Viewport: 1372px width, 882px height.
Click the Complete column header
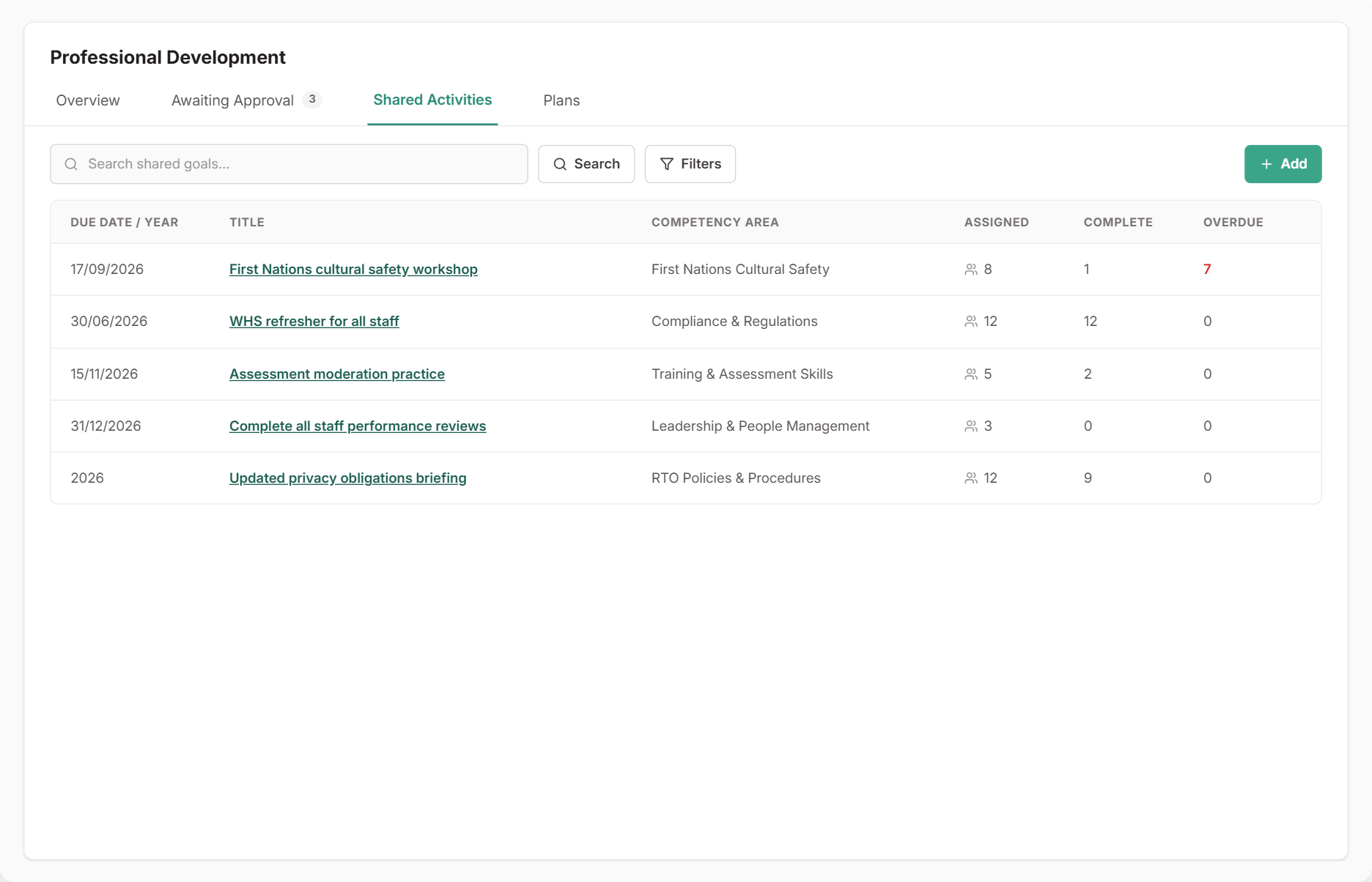point(1118,222)
